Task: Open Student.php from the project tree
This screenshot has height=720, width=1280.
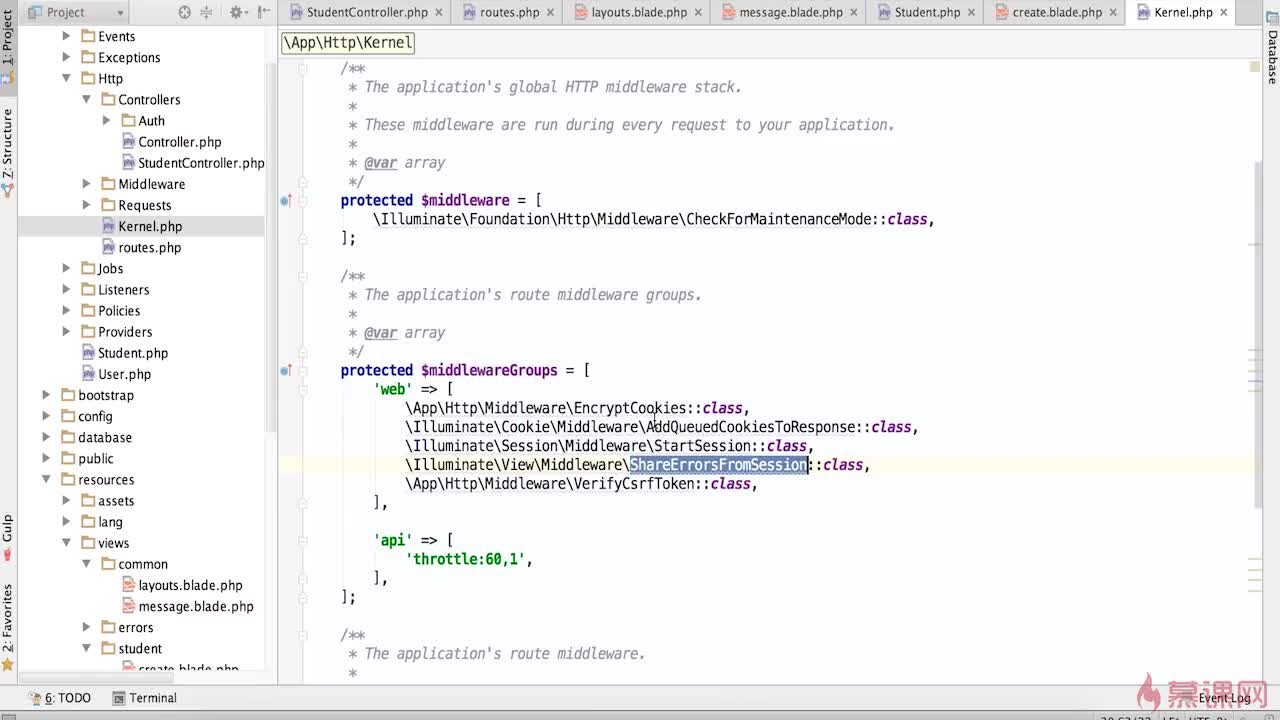Action: coord(133,353)
